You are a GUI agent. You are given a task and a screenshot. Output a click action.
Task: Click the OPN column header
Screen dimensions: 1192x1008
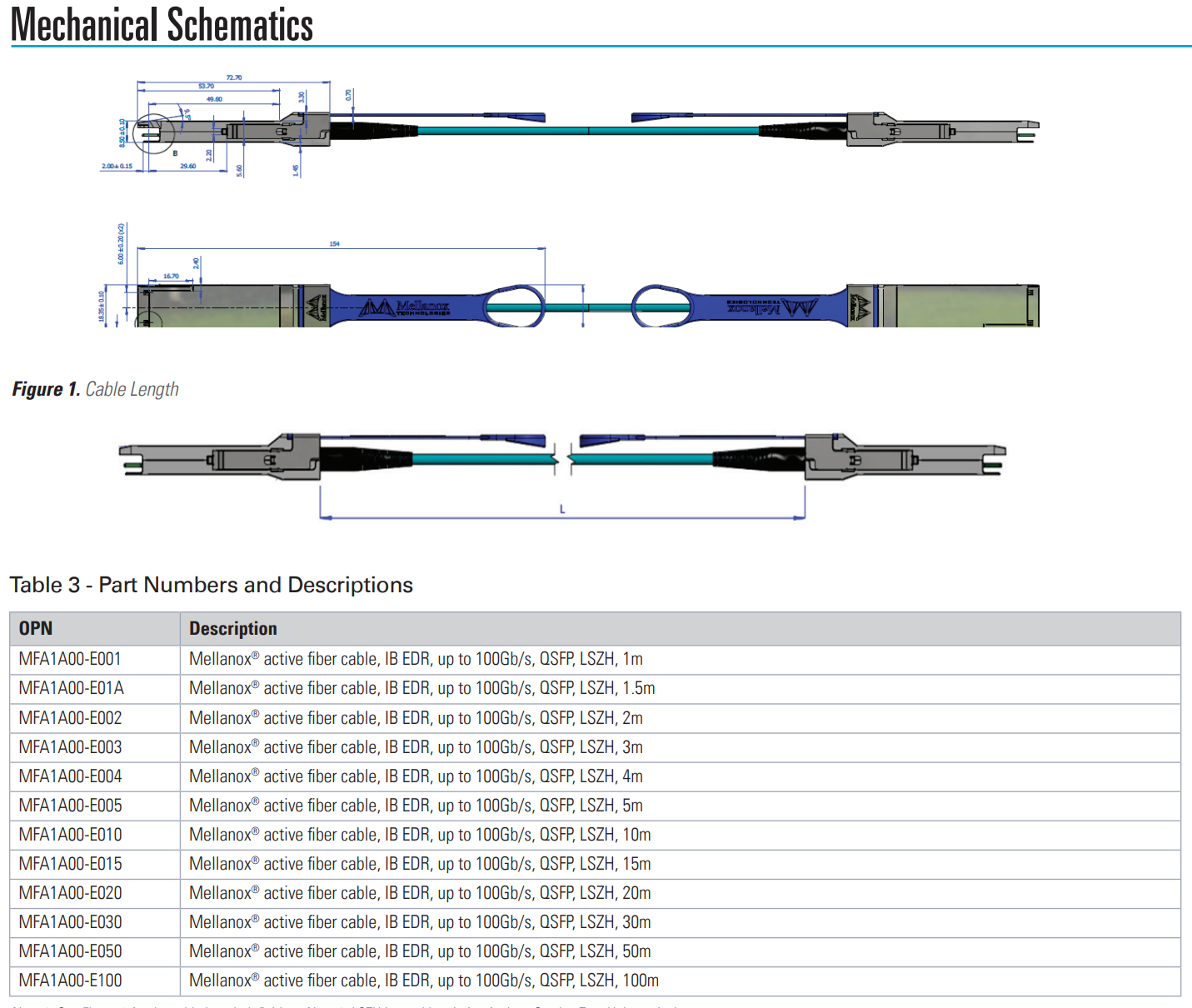[x=36, y=628]
